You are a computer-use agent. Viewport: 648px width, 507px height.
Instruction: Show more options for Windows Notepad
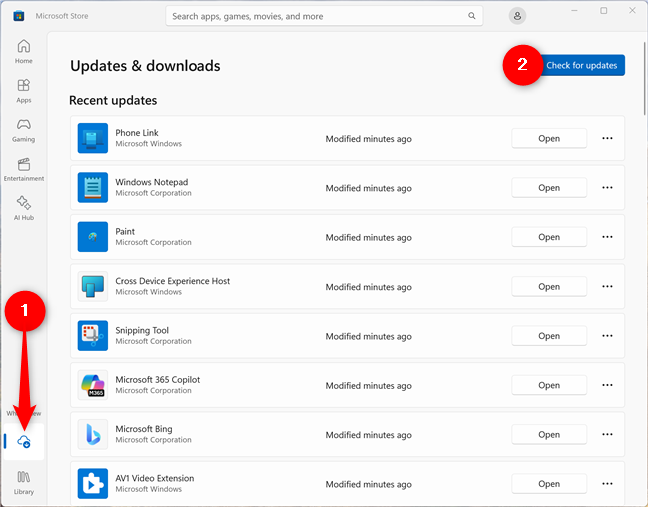(607, 188)
